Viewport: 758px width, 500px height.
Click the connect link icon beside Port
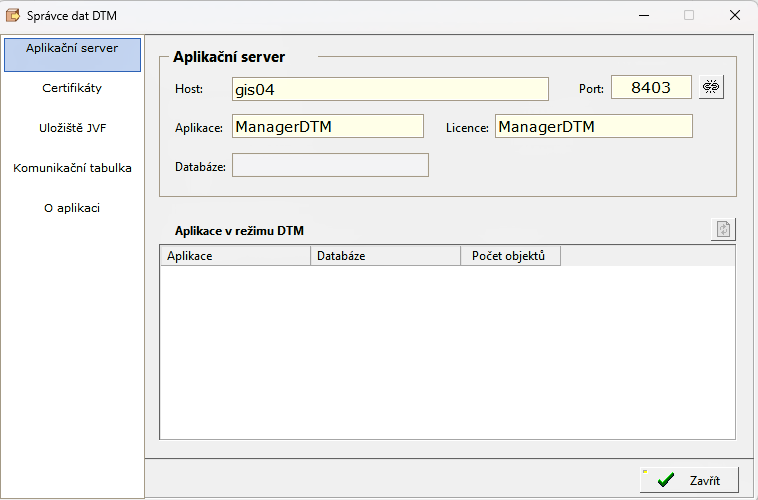[x=711, y=87]
